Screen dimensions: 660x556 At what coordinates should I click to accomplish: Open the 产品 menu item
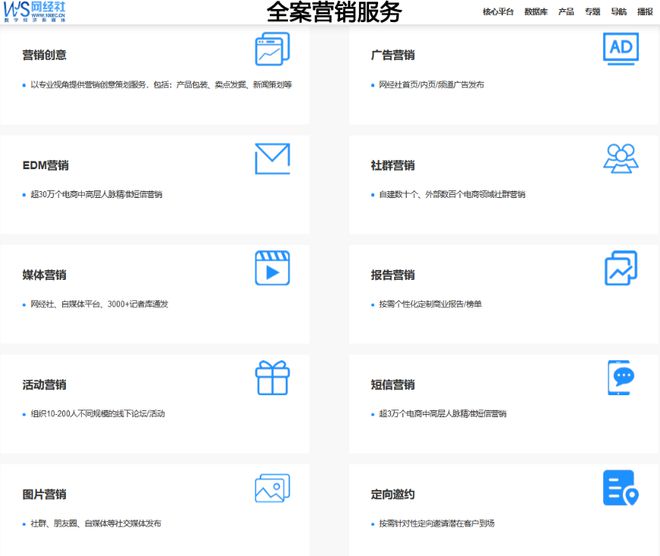[566, 12]
